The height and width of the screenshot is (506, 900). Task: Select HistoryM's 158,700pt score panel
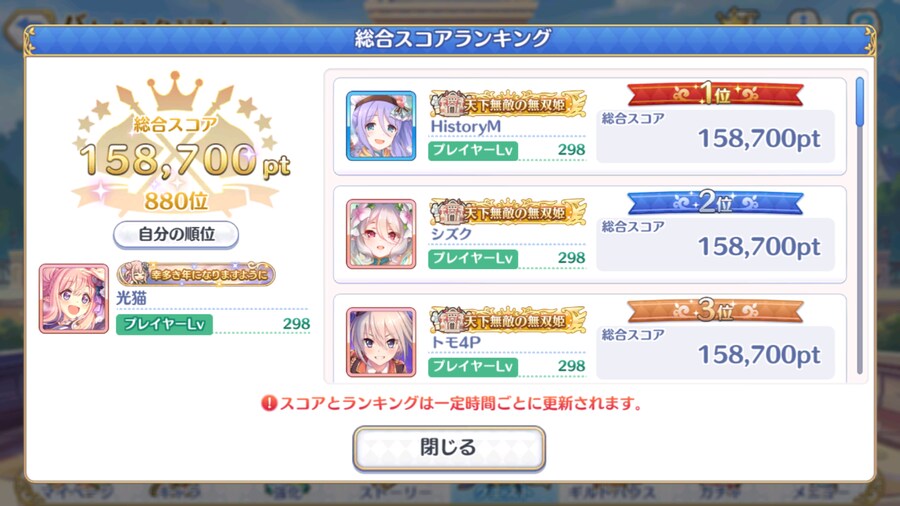click(715, 137)
